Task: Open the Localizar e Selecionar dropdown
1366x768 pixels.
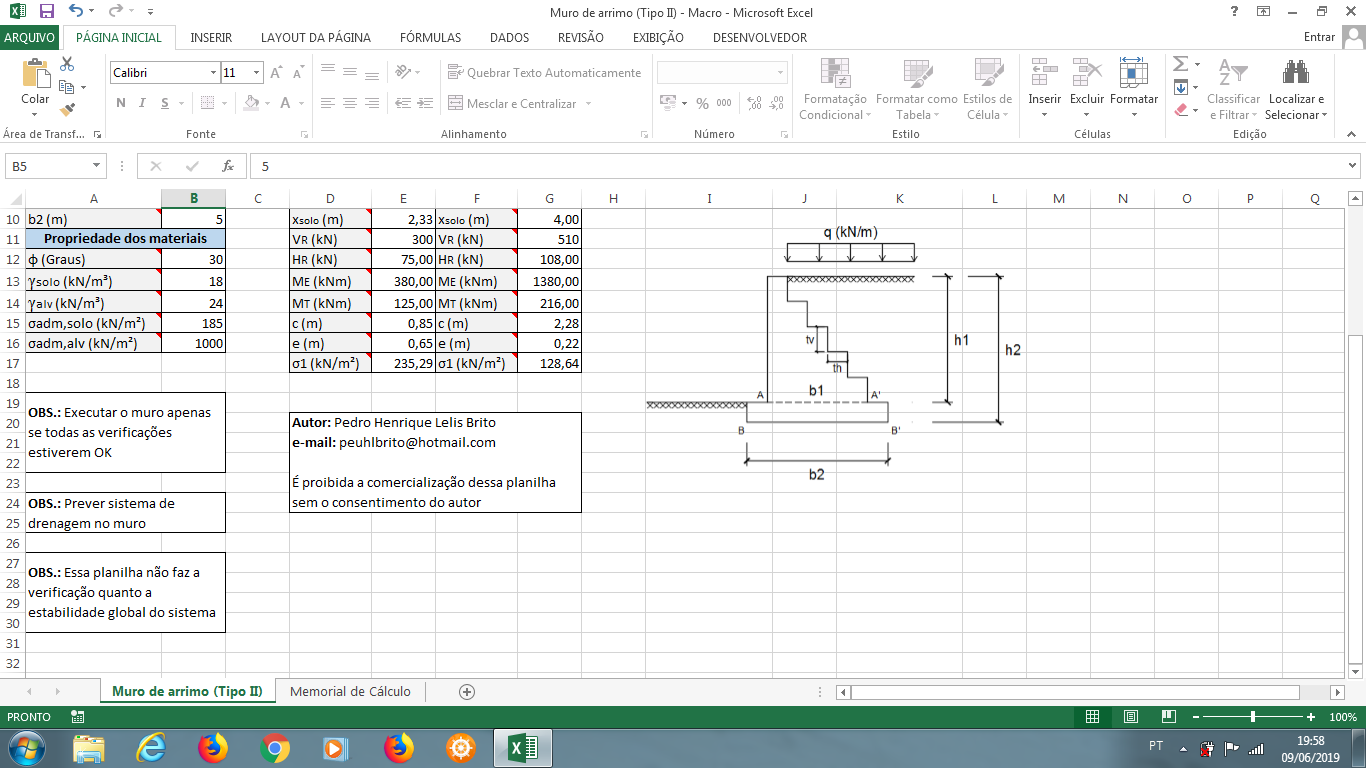Action: (x=1296, y=88)
